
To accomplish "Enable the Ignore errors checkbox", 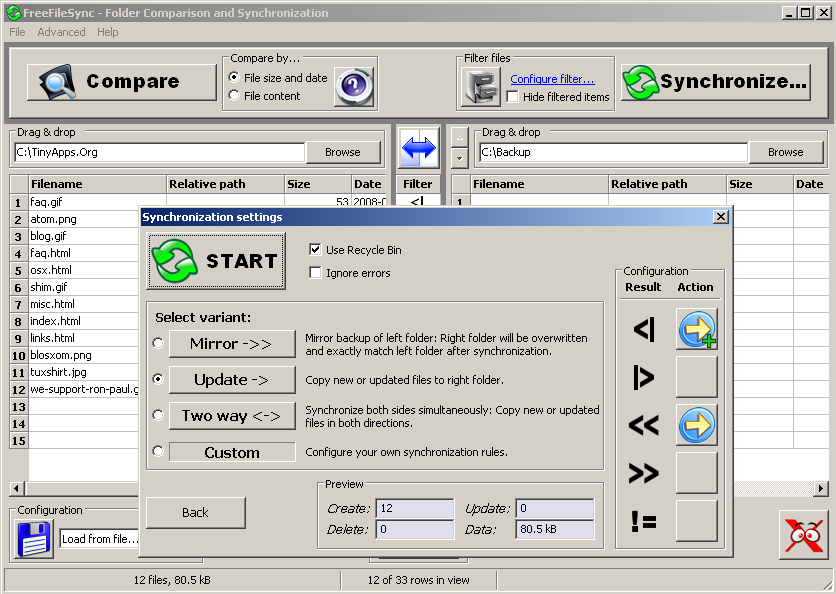I will pos(316,273).
